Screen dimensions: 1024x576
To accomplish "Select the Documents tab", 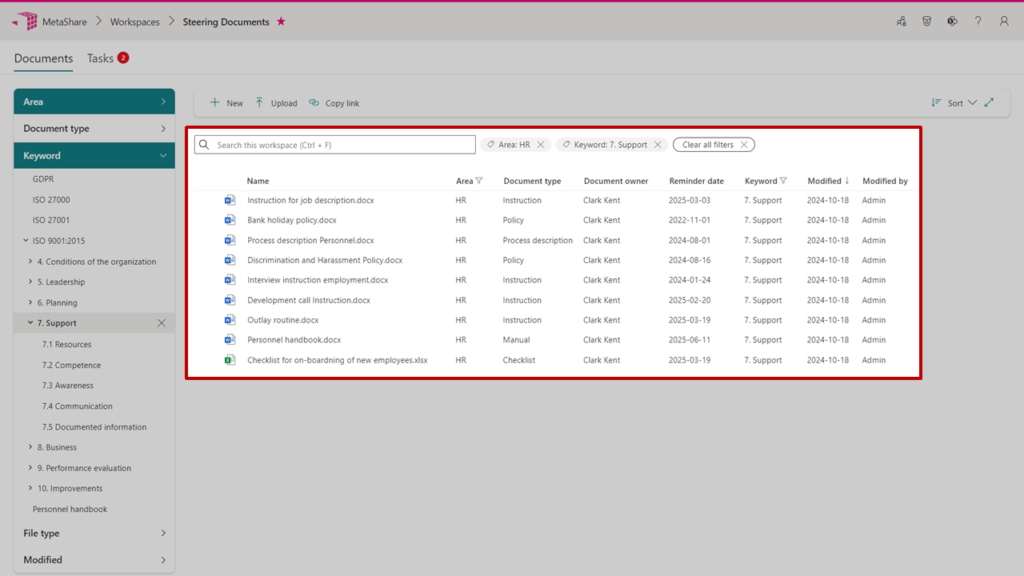I will coord(43,58).
